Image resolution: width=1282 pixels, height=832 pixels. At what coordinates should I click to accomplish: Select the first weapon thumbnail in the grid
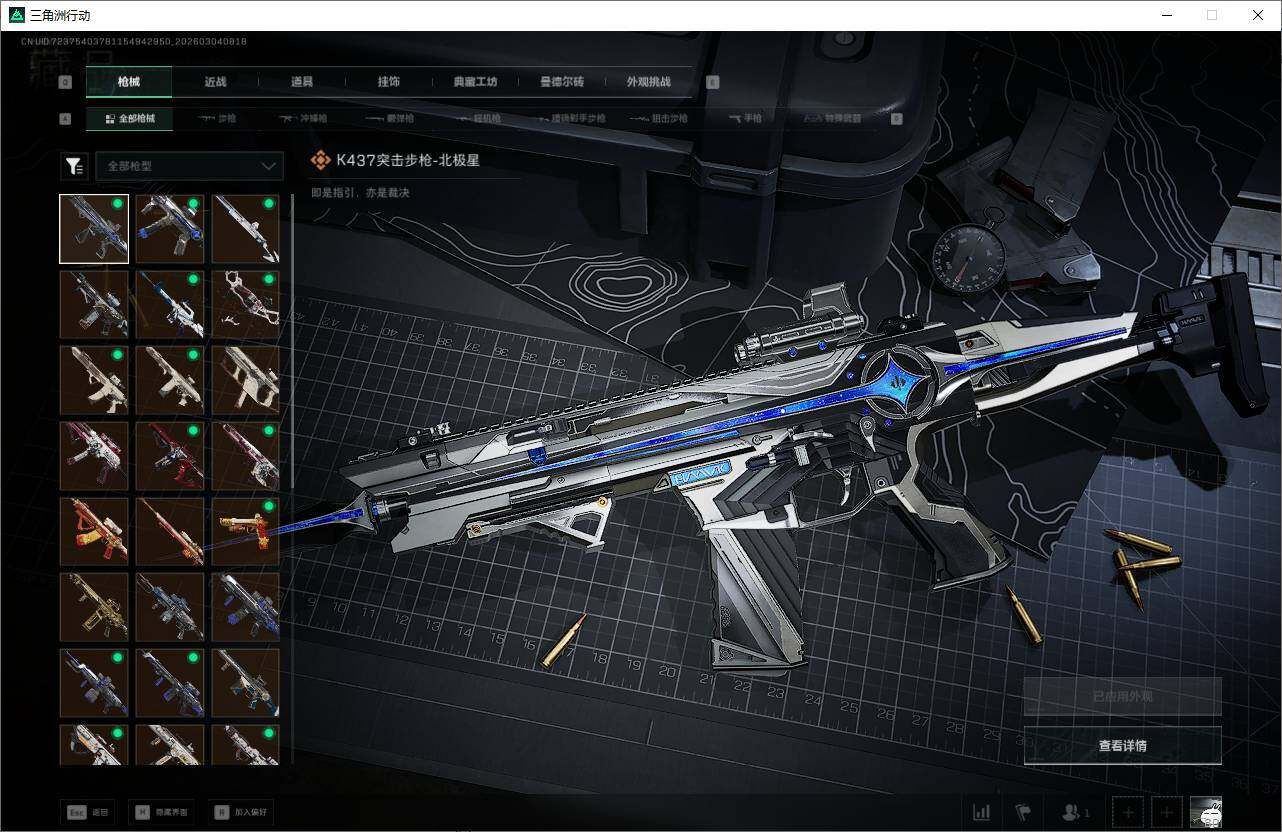pos(93,228)
